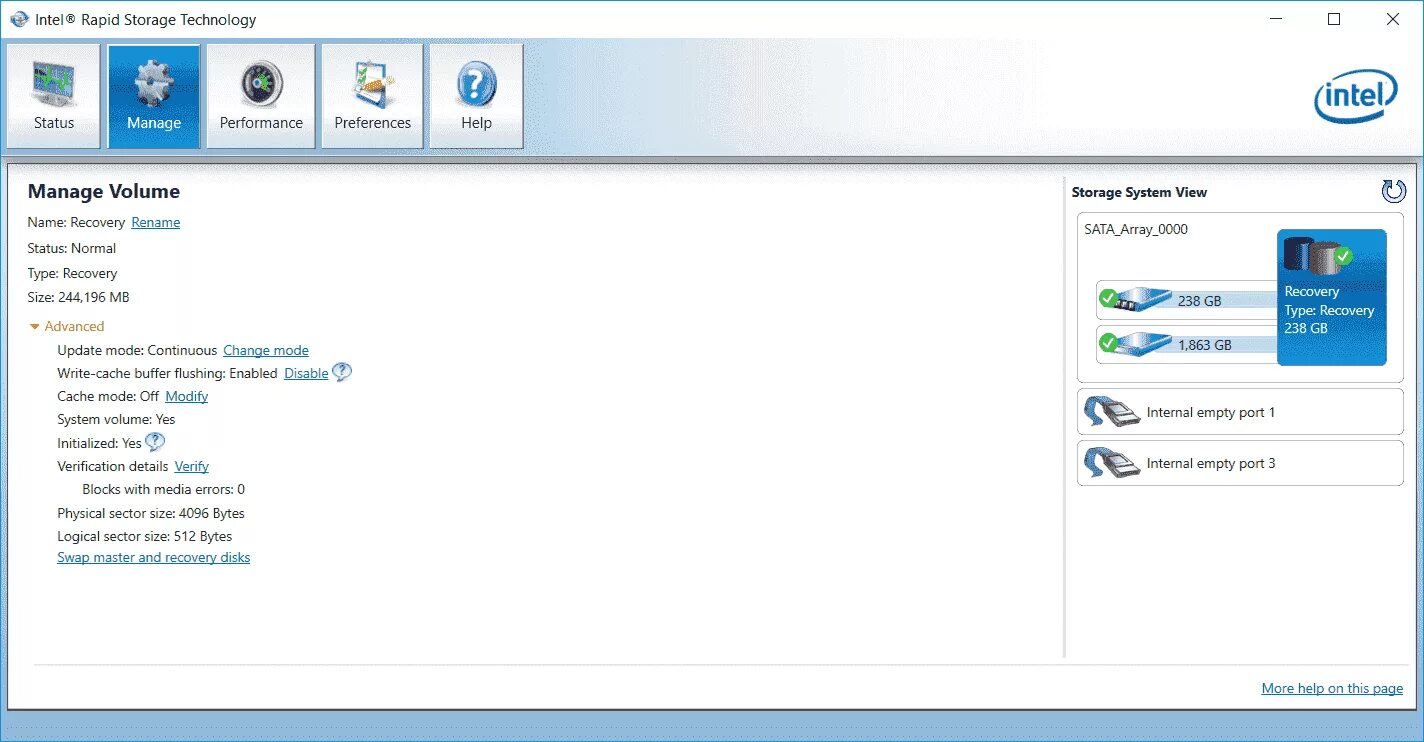Click the green check on the 238 GB disk
1424x742 pixels.
coord(1108,297)
